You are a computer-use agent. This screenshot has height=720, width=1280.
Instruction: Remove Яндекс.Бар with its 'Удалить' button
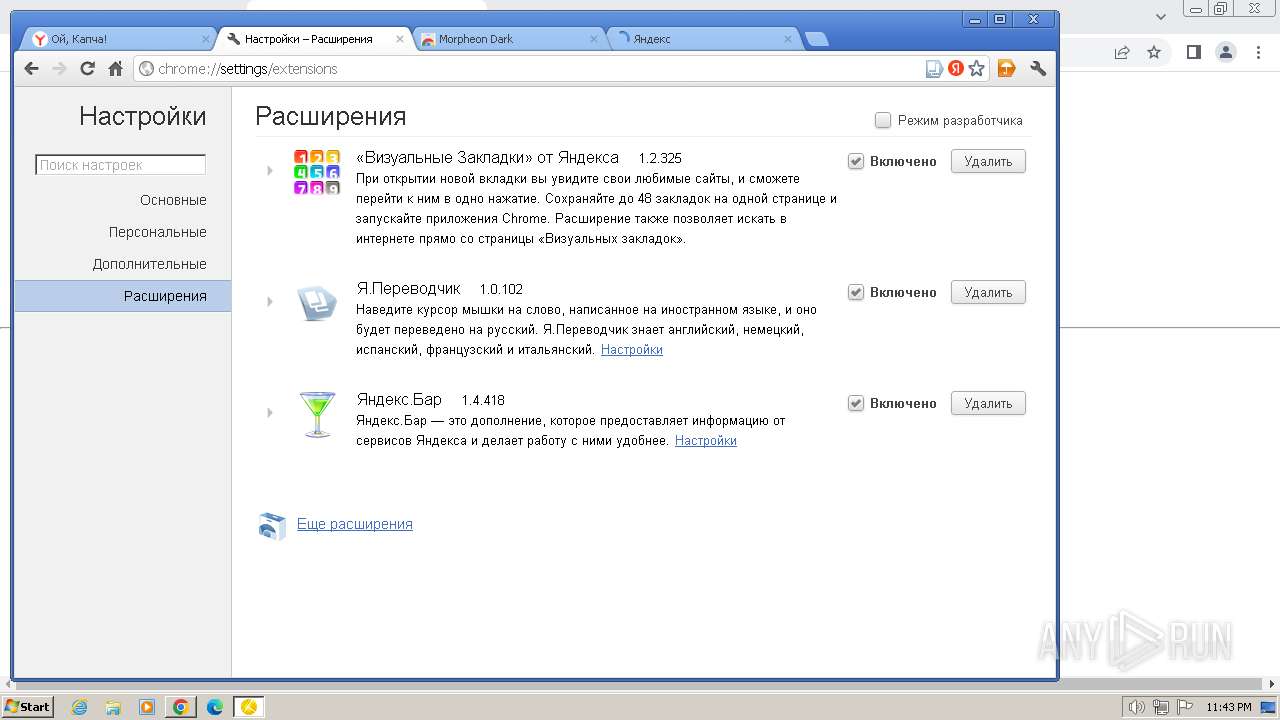click(988, 403)
